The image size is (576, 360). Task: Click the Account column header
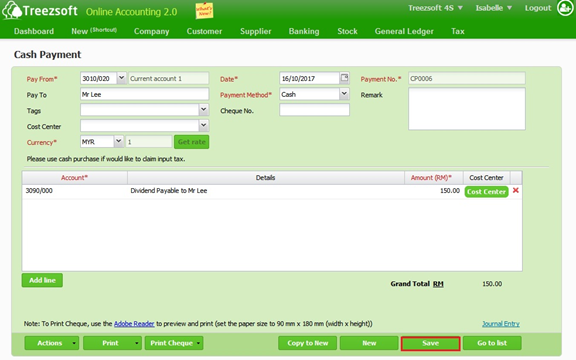tap(75, 178)
